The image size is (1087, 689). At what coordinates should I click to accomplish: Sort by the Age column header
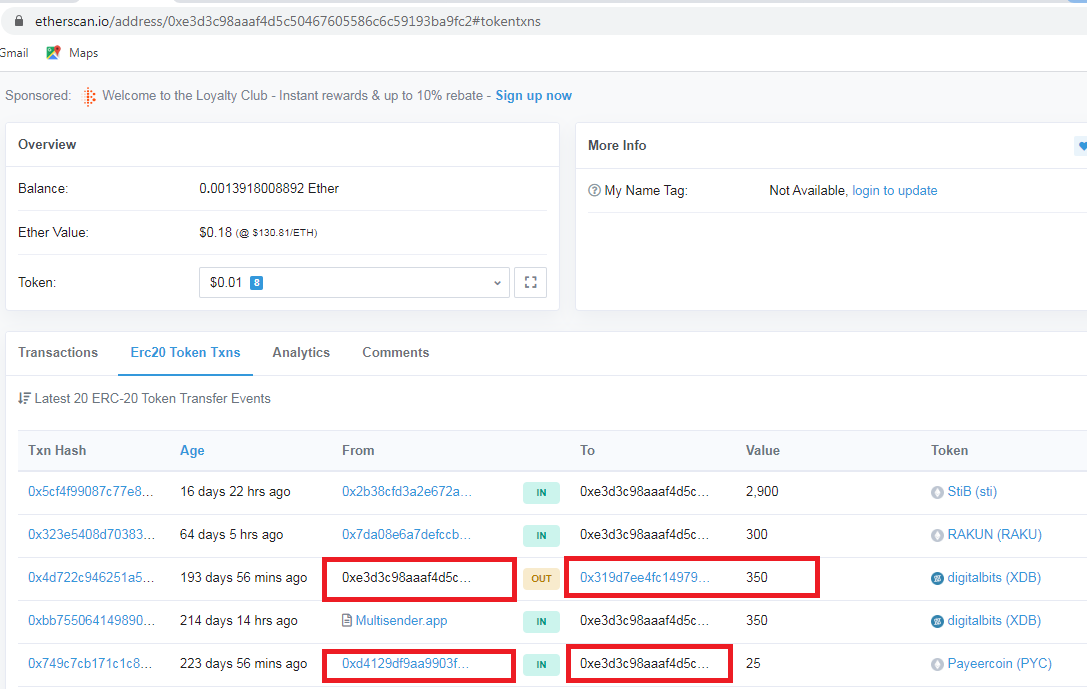point(192,451)
